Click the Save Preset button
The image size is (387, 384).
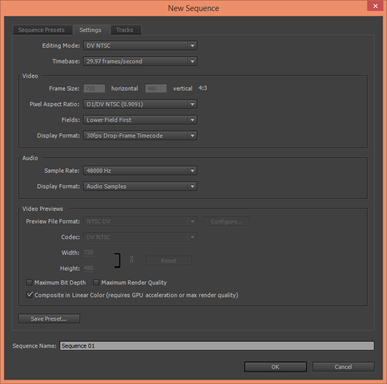coord(49,319)
